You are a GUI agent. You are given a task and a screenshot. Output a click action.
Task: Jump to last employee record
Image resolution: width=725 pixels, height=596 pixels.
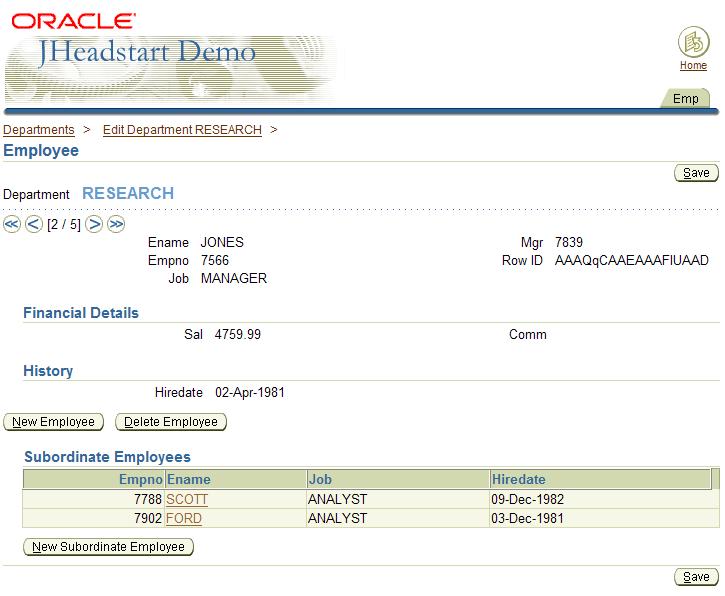click(115, 224)
